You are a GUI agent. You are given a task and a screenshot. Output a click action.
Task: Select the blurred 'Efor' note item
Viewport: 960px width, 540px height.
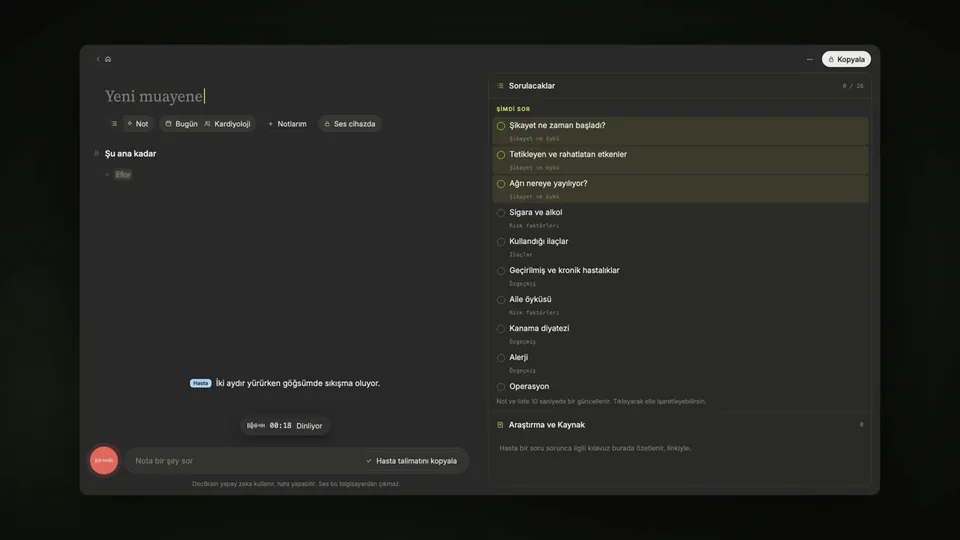pyautogui.click(x=123, y=174)
